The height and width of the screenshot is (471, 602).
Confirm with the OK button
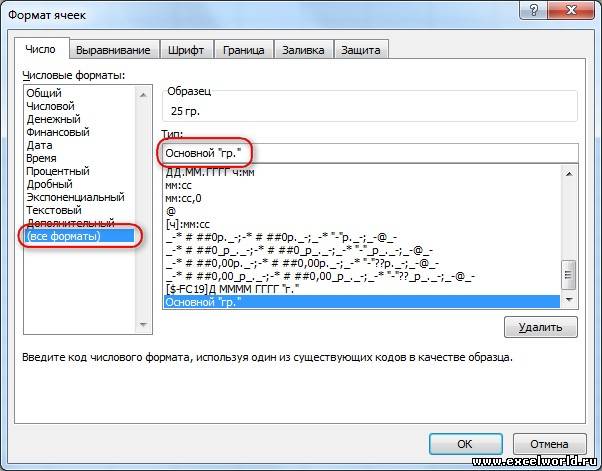465,443
